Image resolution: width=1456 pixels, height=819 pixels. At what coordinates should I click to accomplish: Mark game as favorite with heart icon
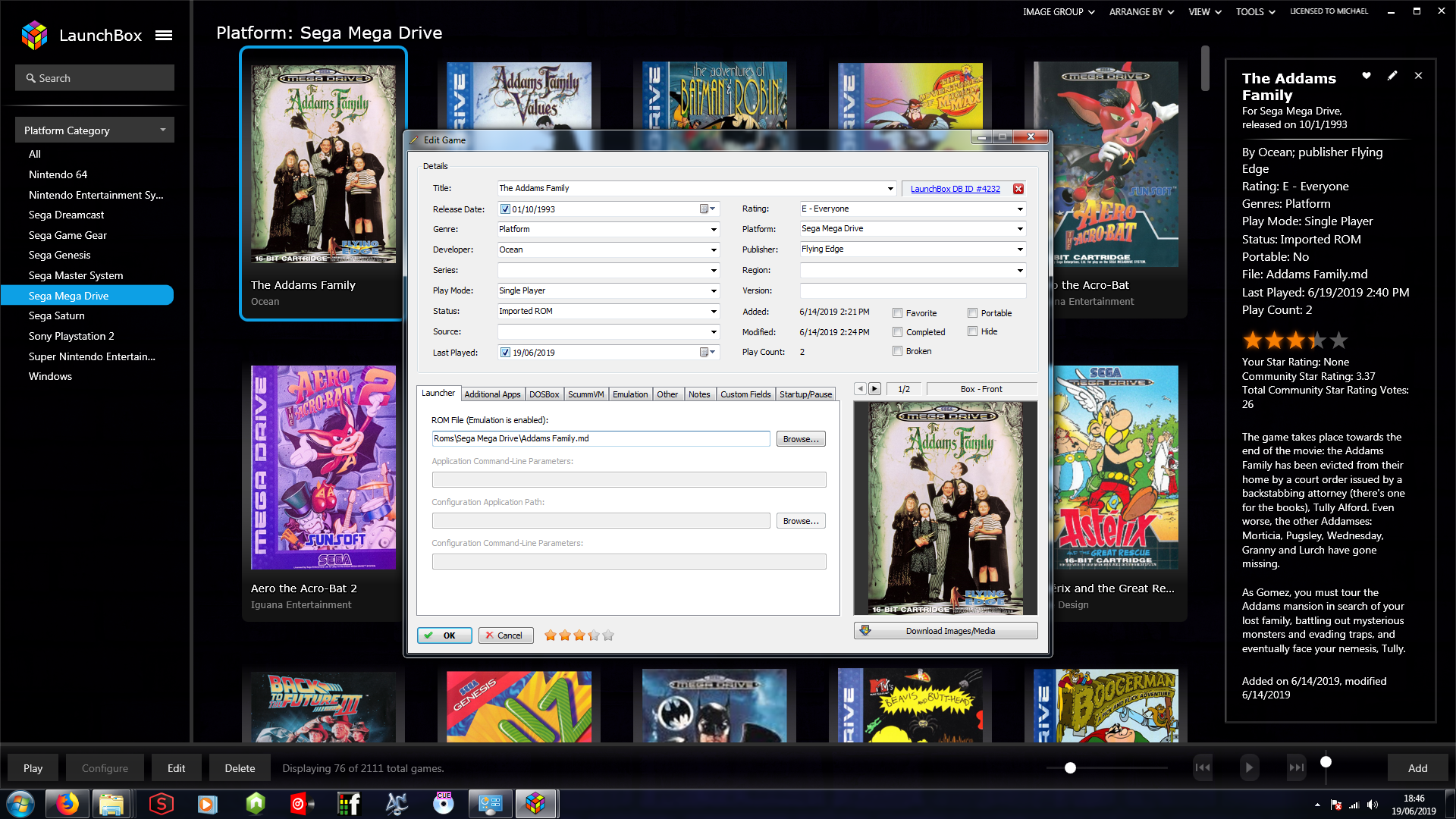(1367, 76)
